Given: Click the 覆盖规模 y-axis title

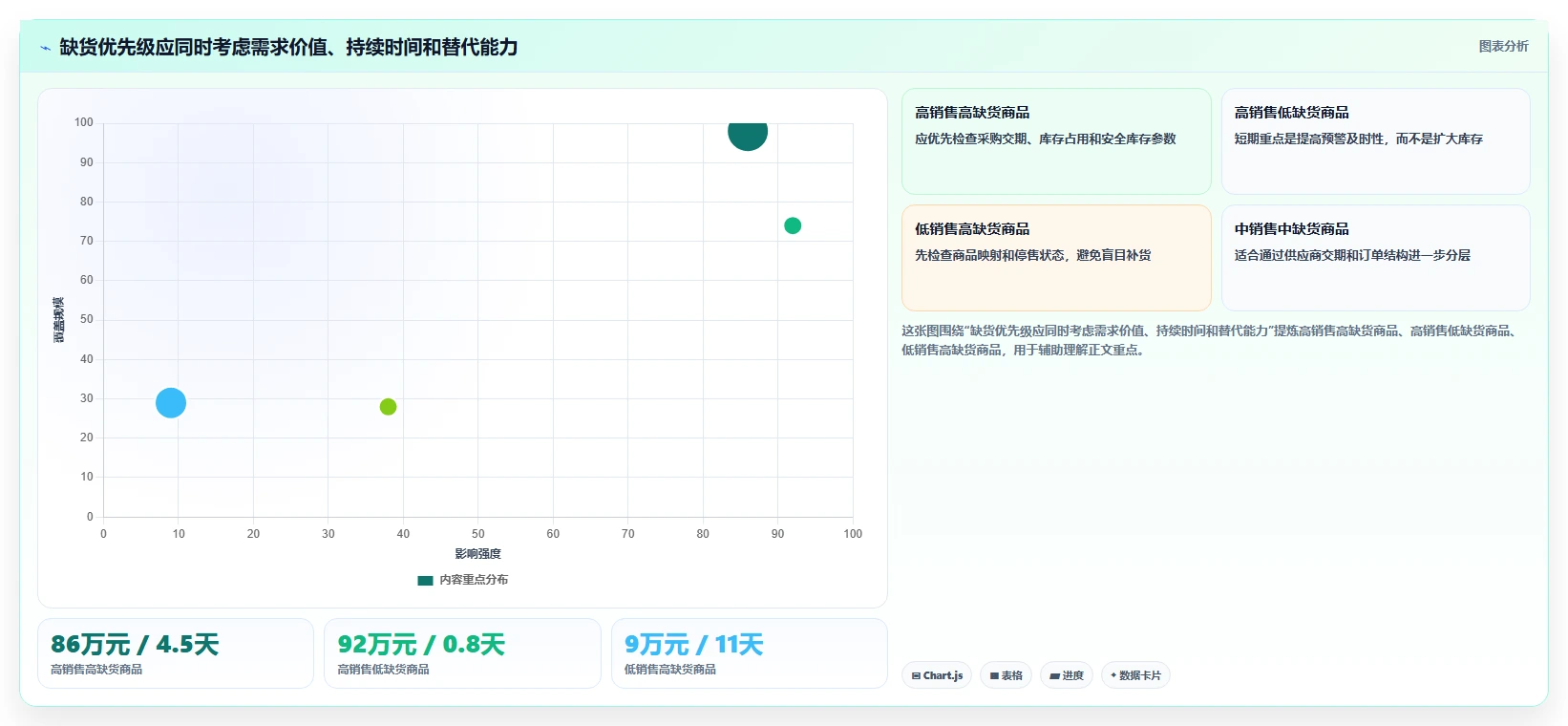Looking at the screenshot, I should (59, 320).
